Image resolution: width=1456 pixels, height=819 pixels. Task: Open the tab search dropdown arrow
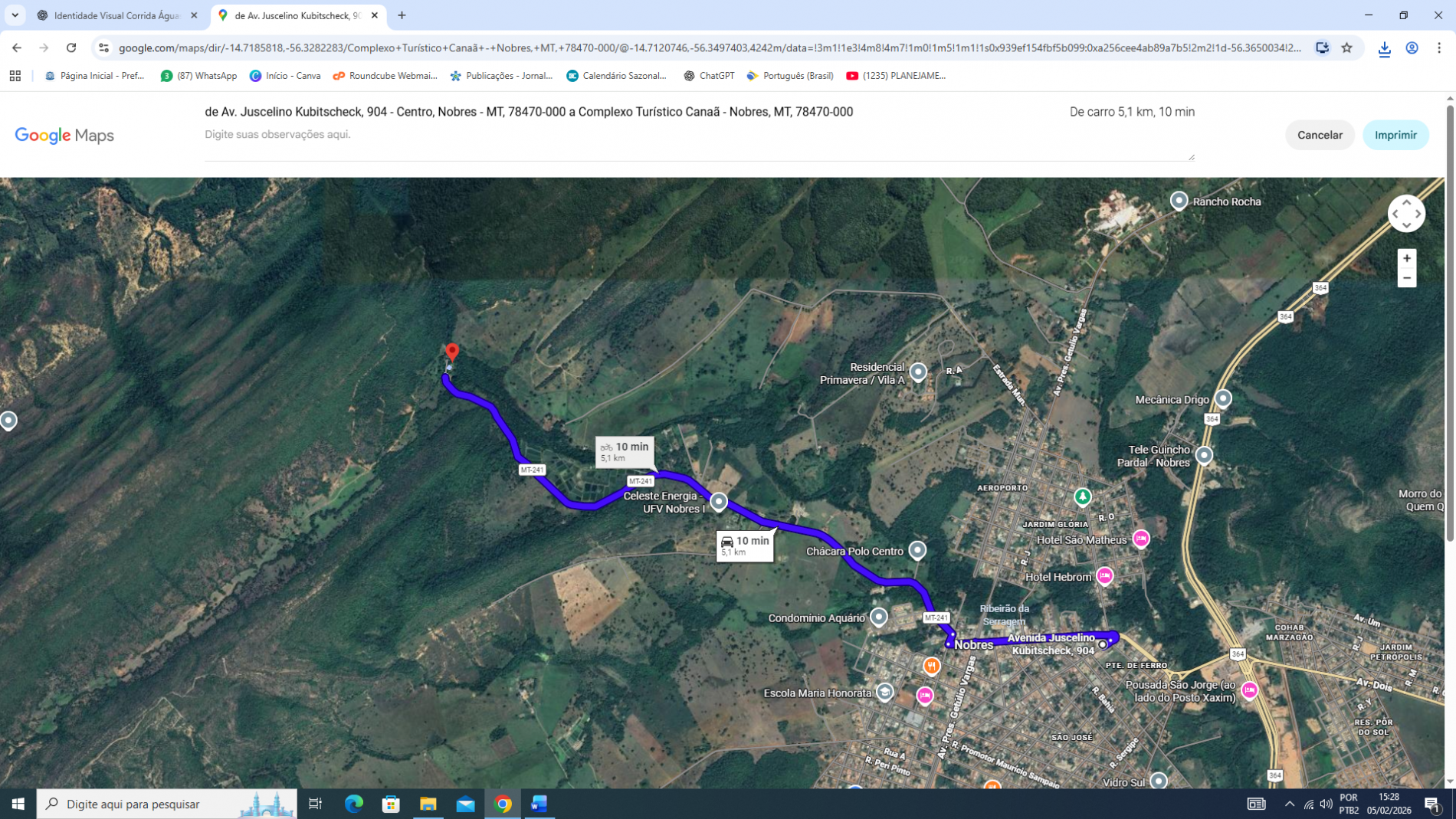point(15,15)
